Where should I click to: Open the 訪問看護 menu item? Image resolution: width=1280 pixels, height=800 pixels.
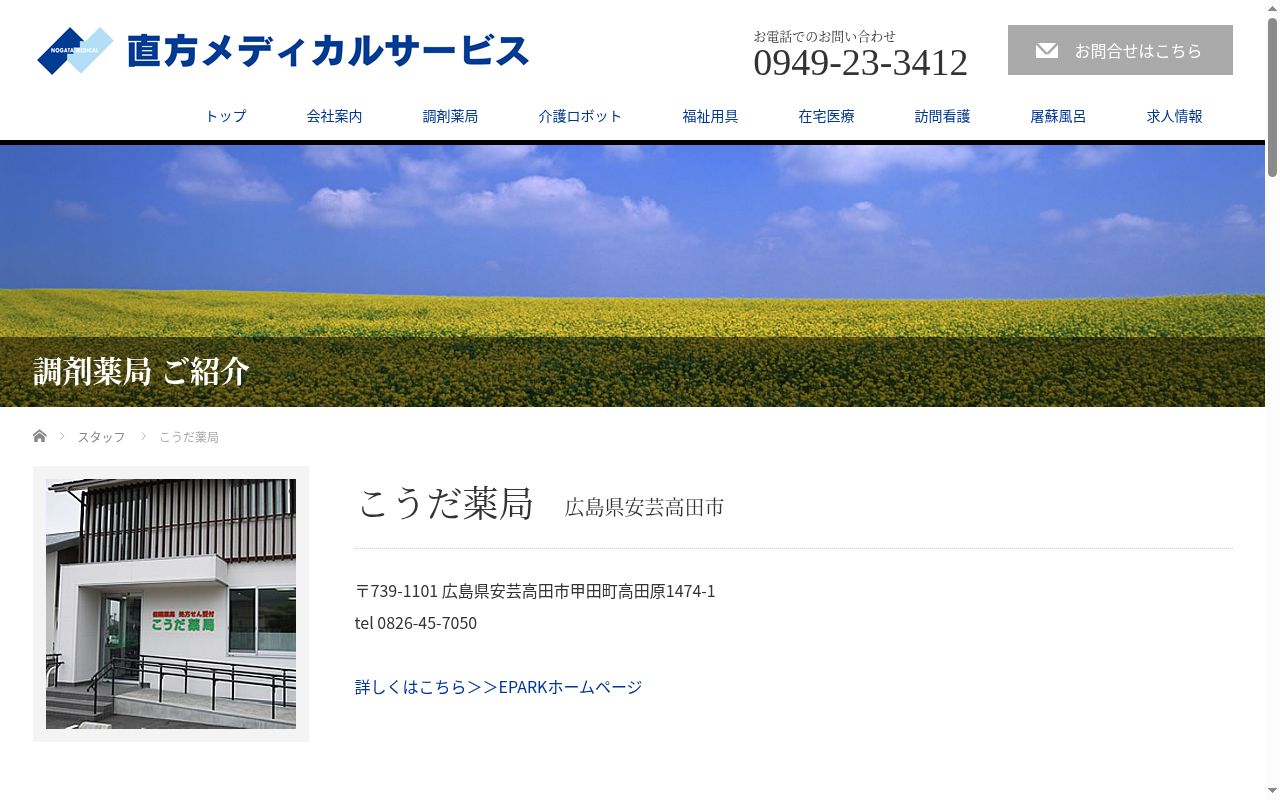(942, 116)
